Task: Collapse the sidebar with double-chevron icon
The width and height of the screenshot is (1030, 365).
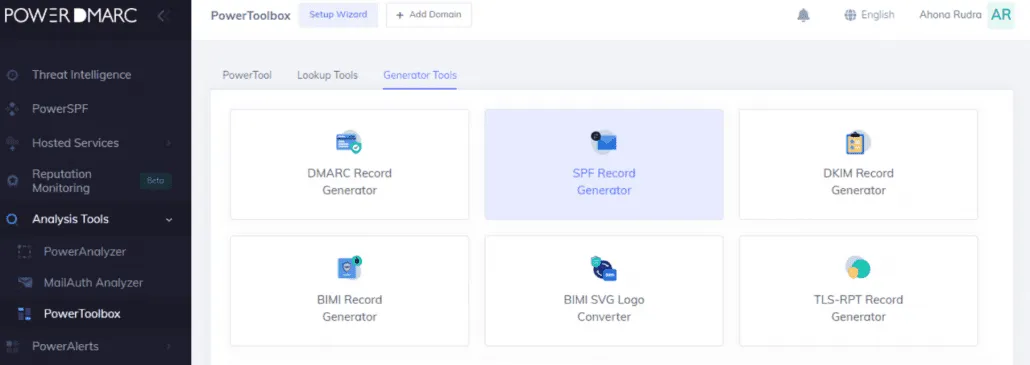Action: 164,16
